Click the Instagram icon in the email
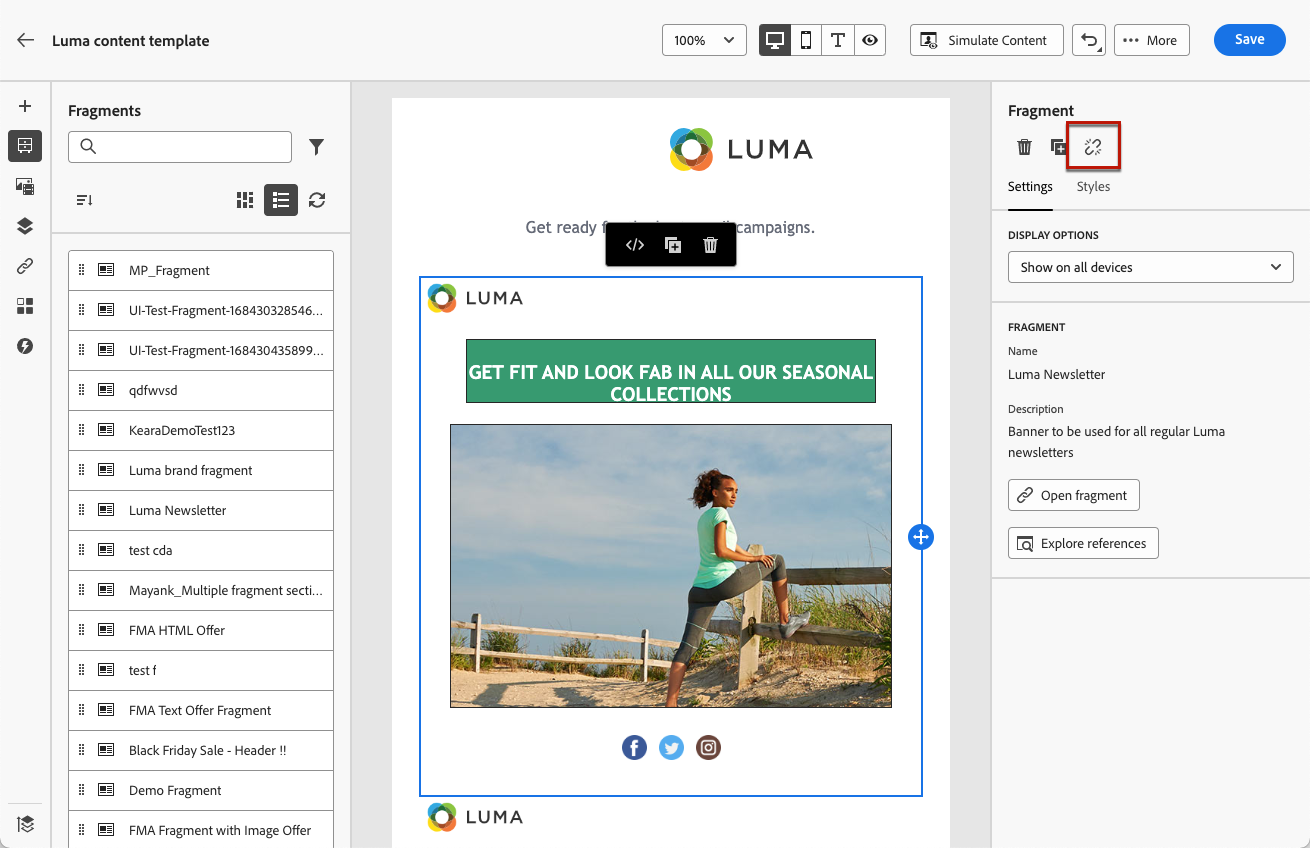1310x848 pixels. click(x=709, y=747)
